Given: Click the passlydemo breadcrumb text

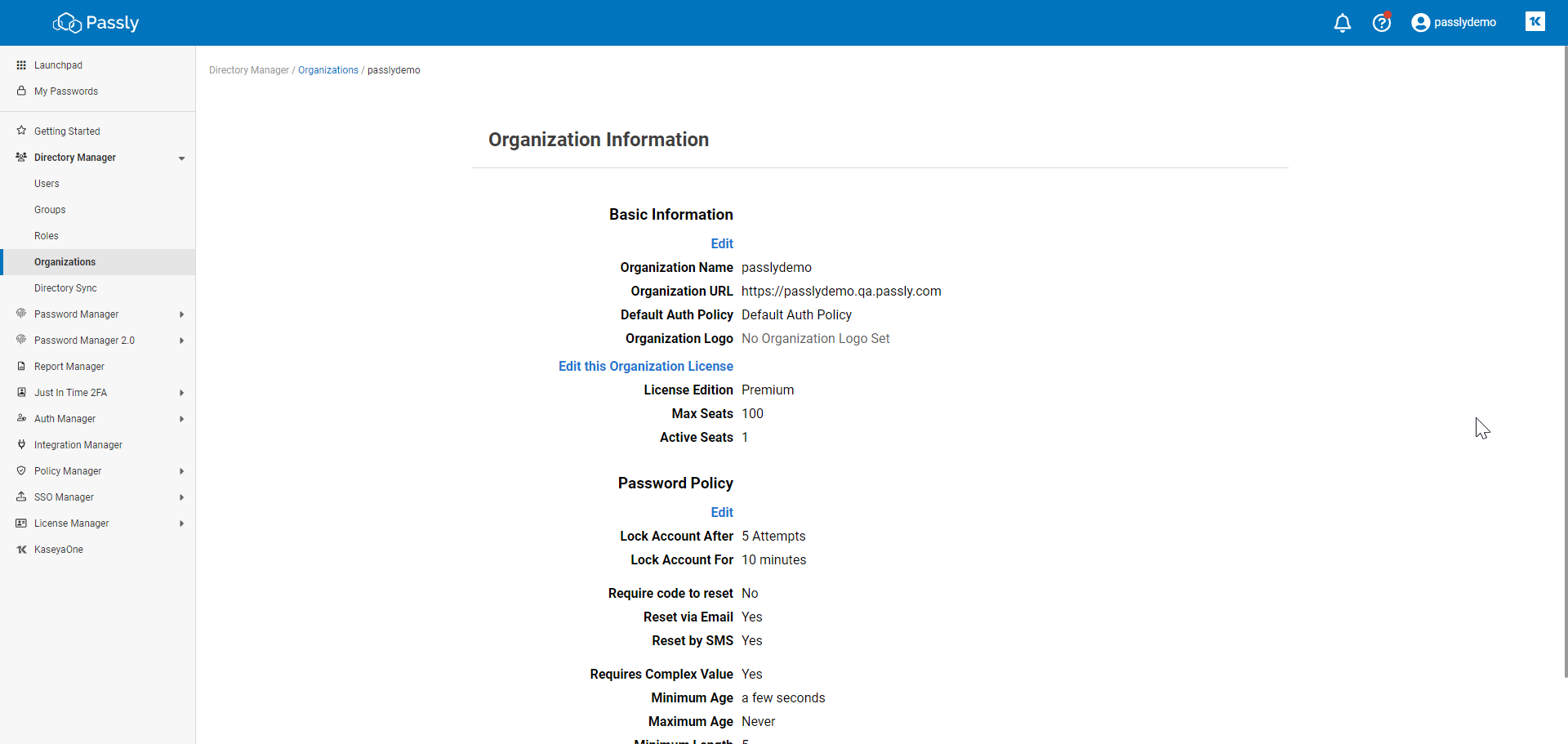Looking at the screenshot, I should click(x=394, y=70).
